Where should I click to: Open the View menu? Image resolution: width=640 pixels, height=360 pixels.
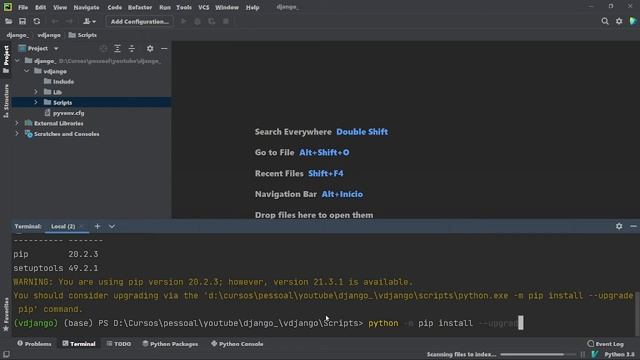pos(60,7)
